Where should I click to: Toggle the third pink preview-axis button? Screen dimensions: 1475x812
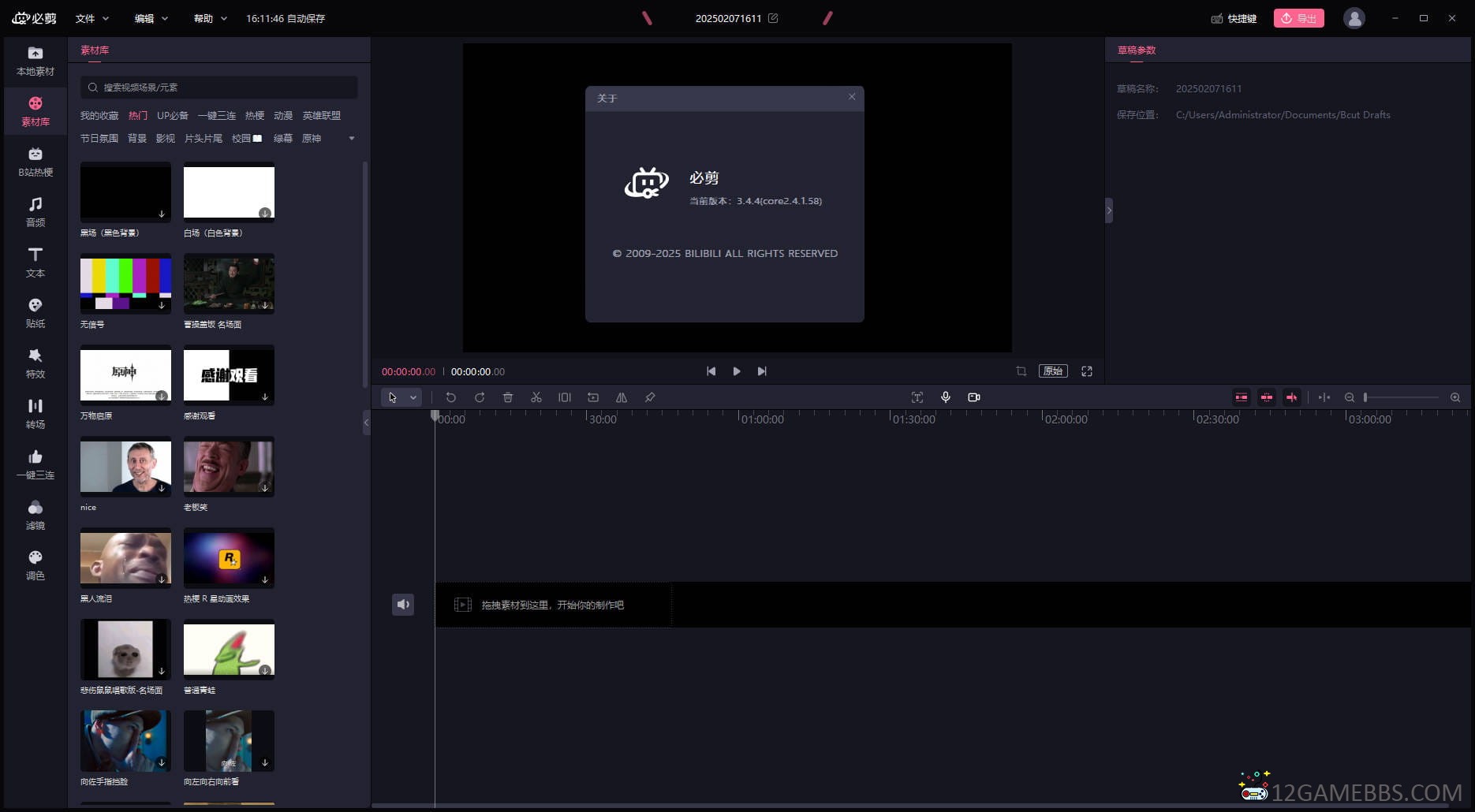click(1292, 397)
